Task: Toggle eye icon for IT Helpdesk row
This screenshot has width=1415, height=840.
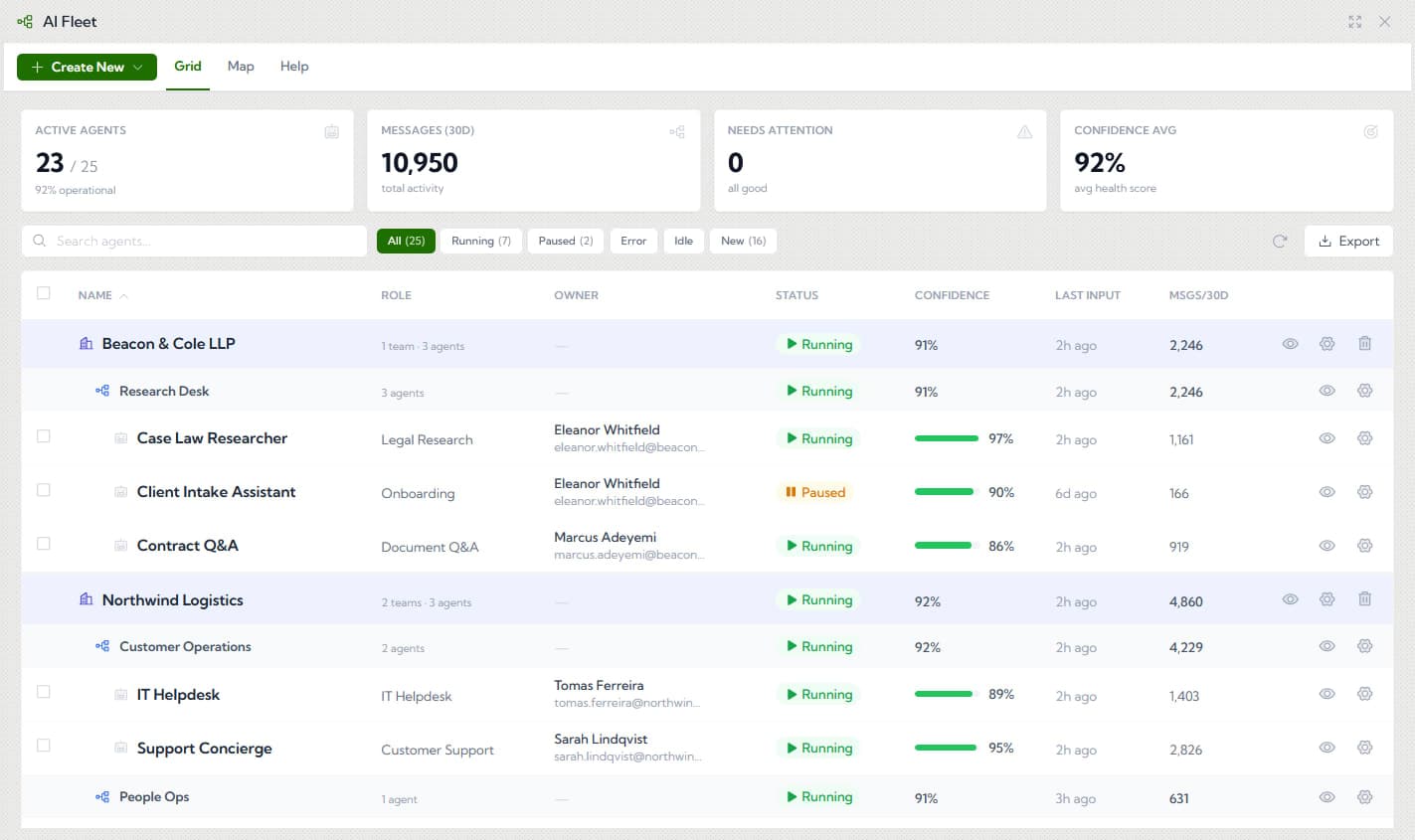Action: coord(1327,694)
